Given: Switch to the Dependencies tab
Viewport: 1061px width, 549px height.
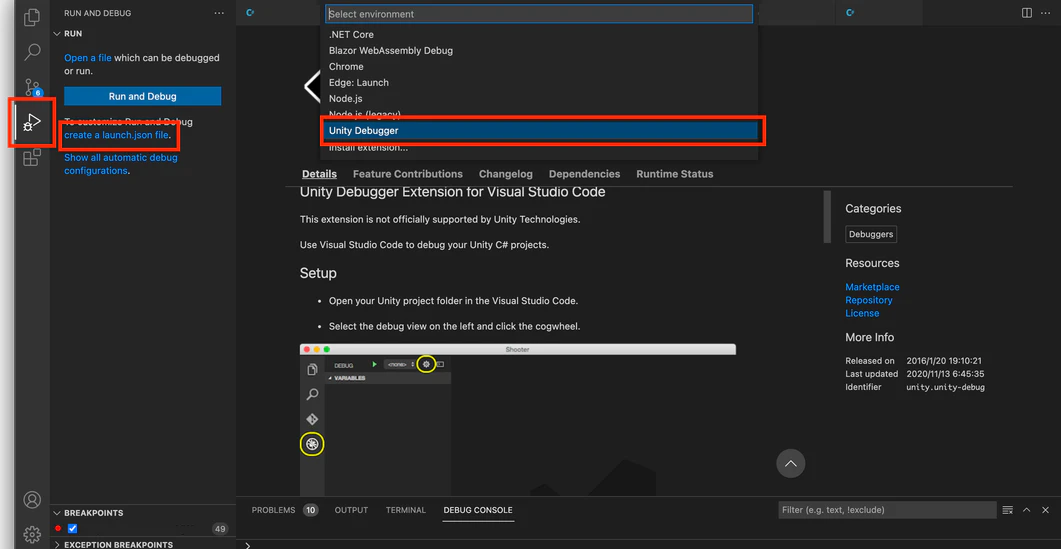Looking at the screenshot, I should click(585, 174).
